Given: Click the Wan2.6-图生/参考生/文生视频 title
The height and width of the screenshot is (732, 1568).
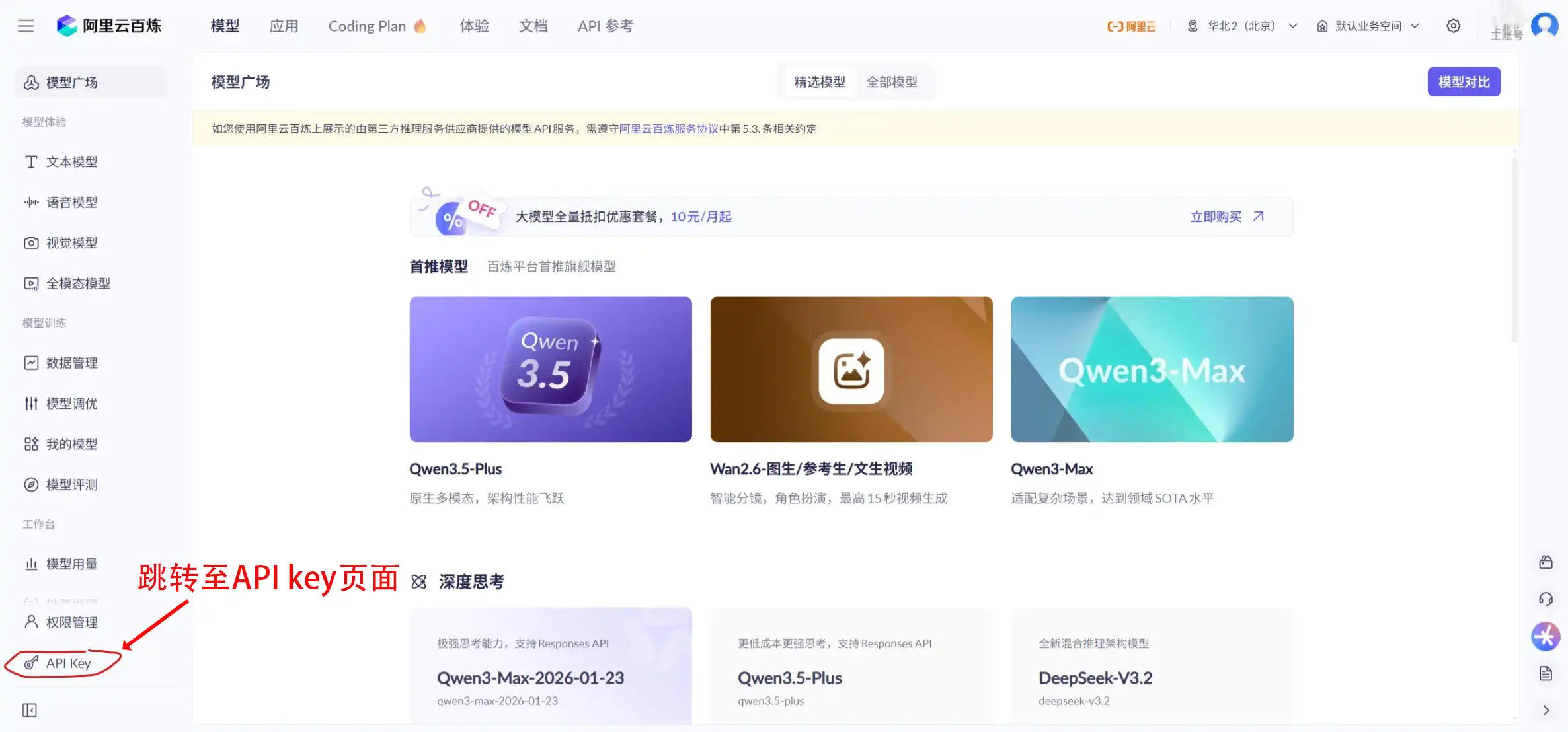Looking at the screenshot, I should (811, 468).
